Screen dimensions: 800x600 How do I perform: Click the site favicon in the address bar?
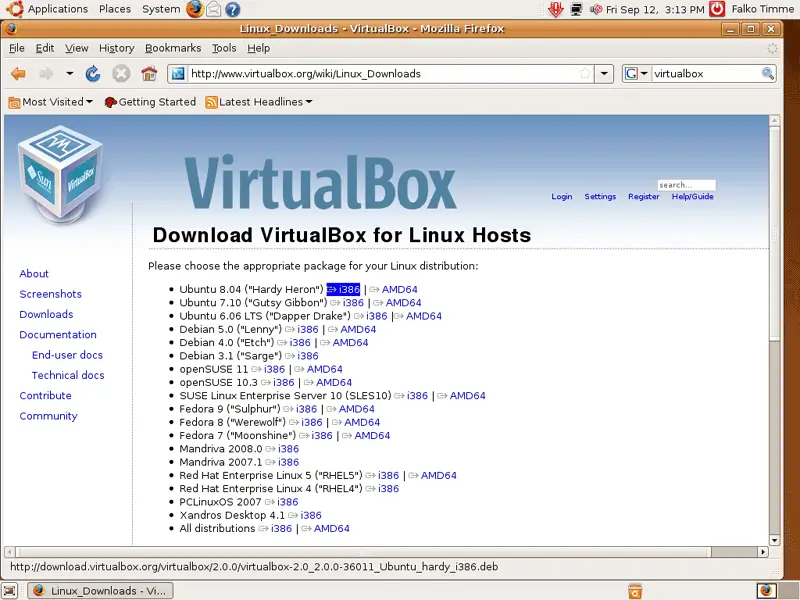click(x=178, y=74)
